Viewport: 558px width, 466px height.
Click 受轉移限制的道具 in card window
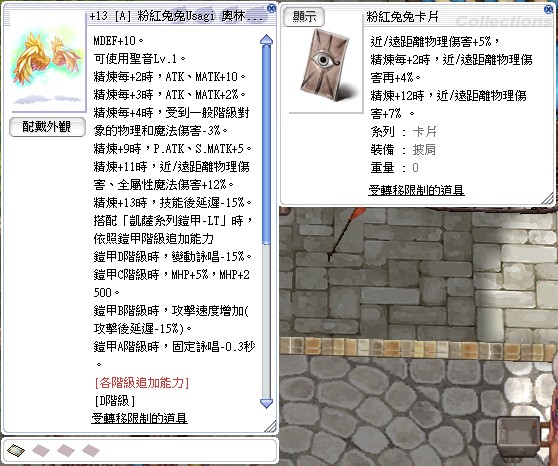[416, 190]
